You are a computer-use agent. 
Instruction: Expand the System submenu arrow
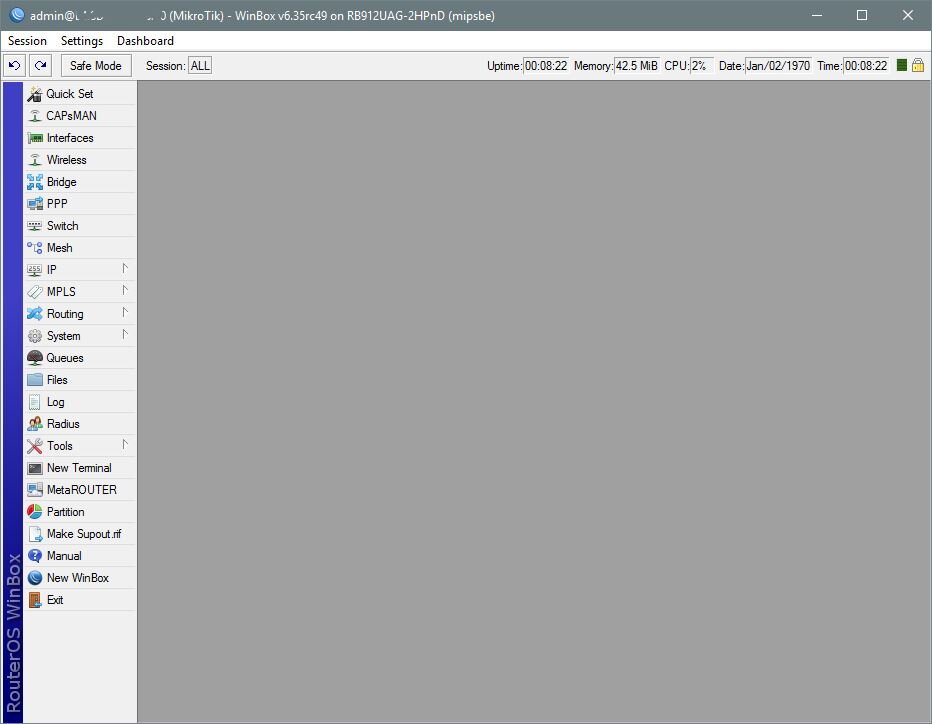(125, 335)
